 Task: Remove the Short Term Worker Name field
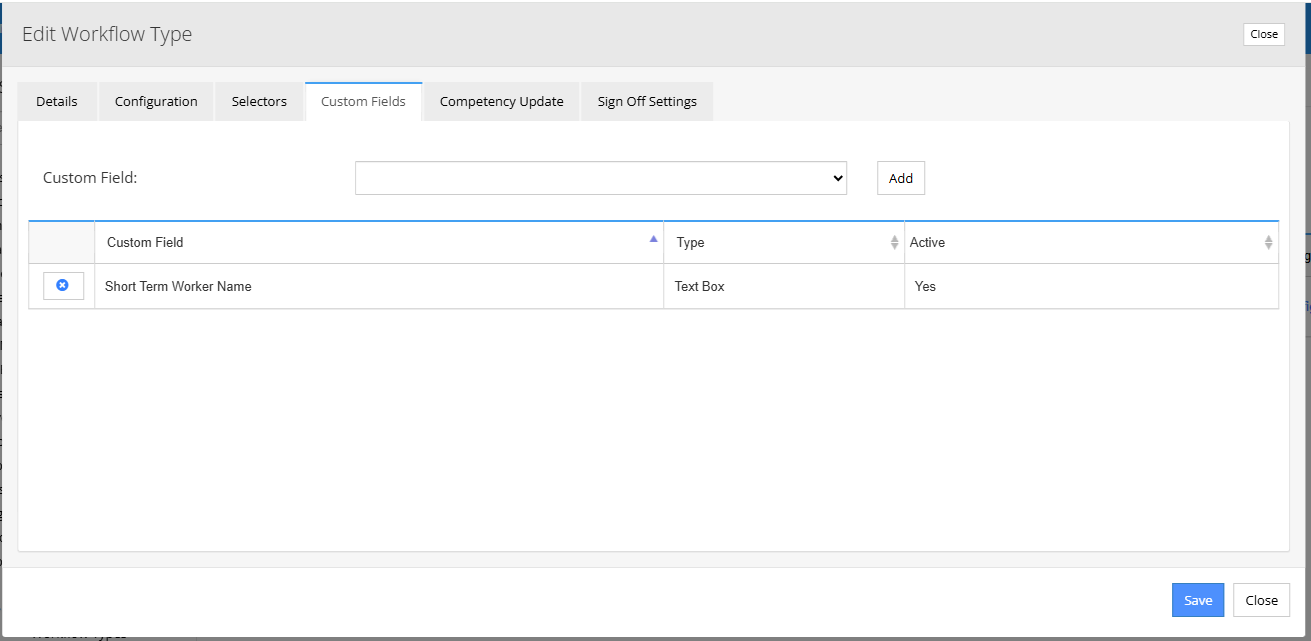[x=63, y=286]
